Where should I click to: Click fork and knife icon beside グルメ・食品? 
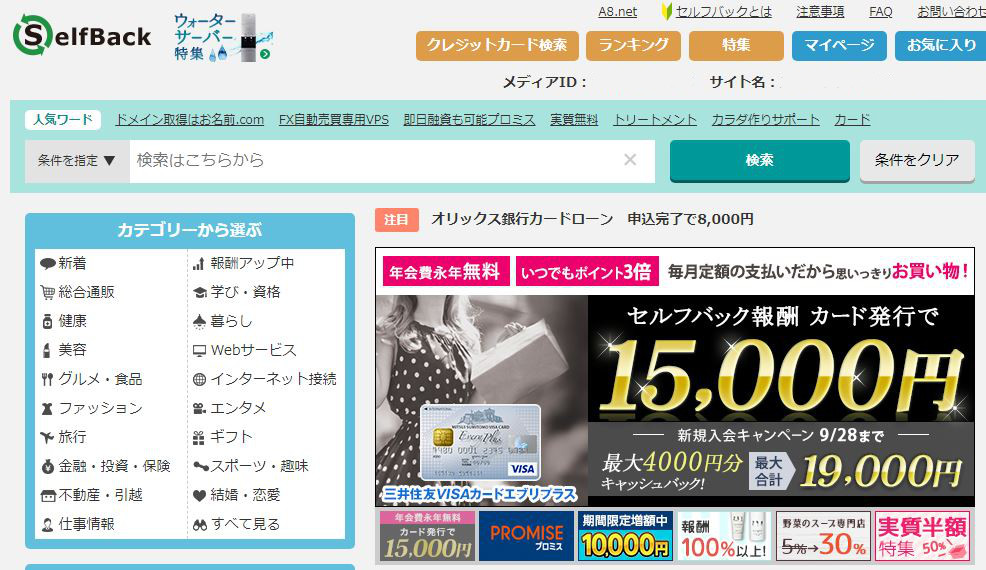pyautogui.click(x=47, y=379)
